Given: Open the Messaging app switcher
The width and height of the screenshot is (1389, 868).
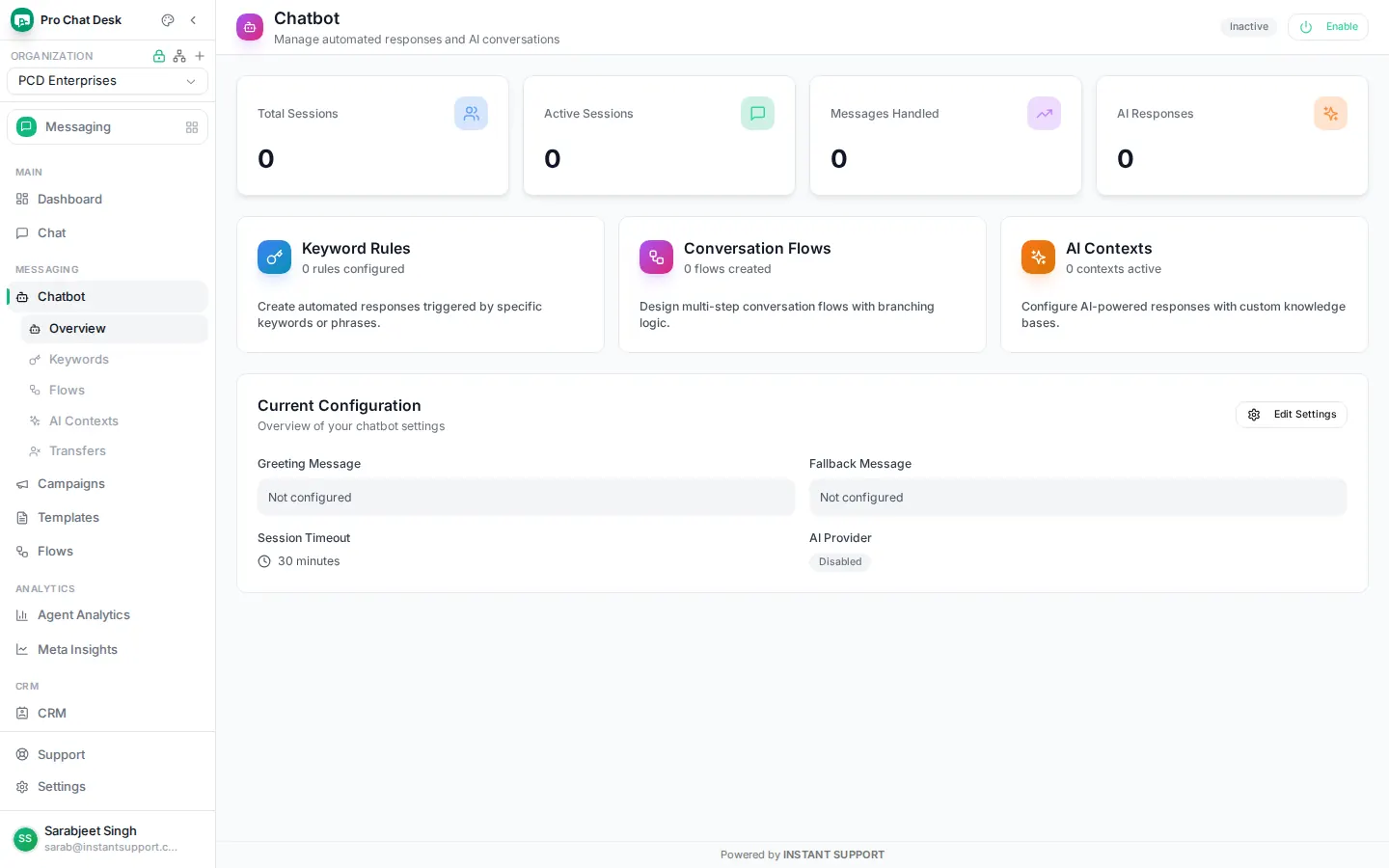Looking at the screenshot, I should pyautogui.click(x=107, y=127).
